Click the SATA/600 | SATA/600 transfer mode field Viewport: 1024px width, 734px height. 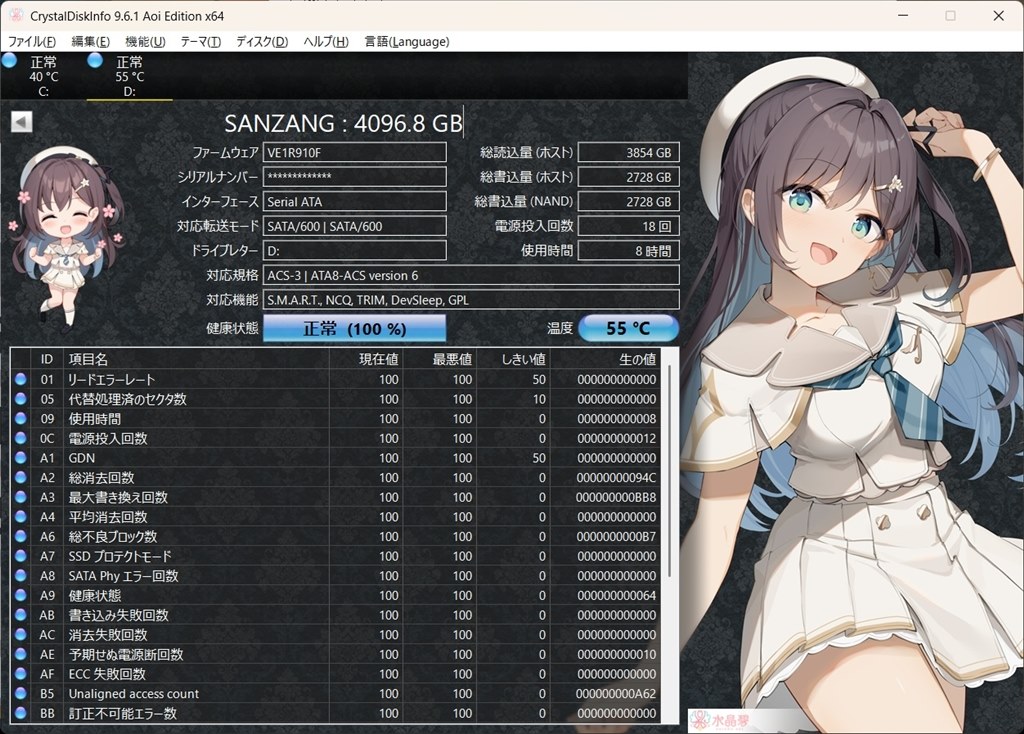point(355,226)
